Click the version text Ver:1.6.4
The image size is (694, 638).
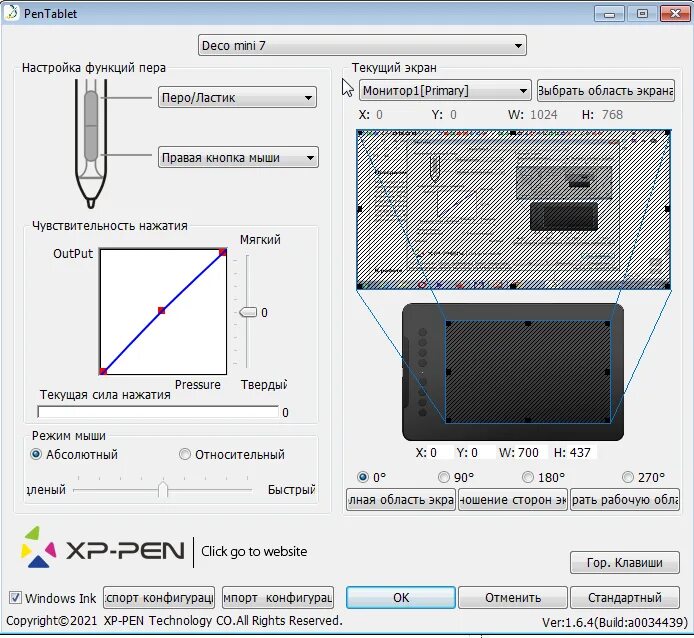point(615,623)
